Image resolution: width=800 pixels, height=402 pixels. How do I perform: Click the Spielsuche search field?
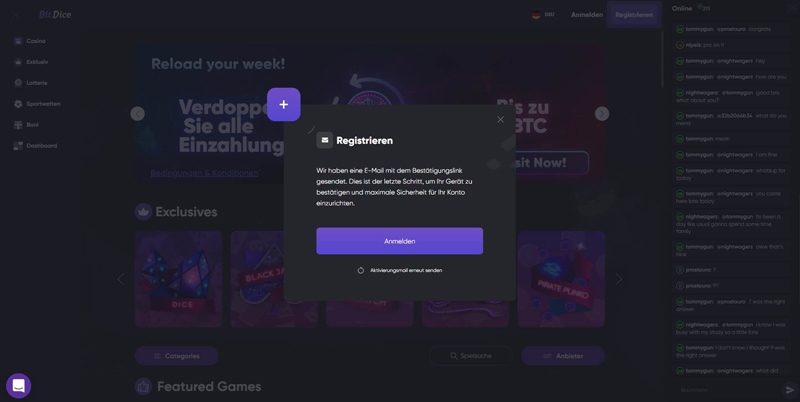pyautogui.click(x=471, y=356)
